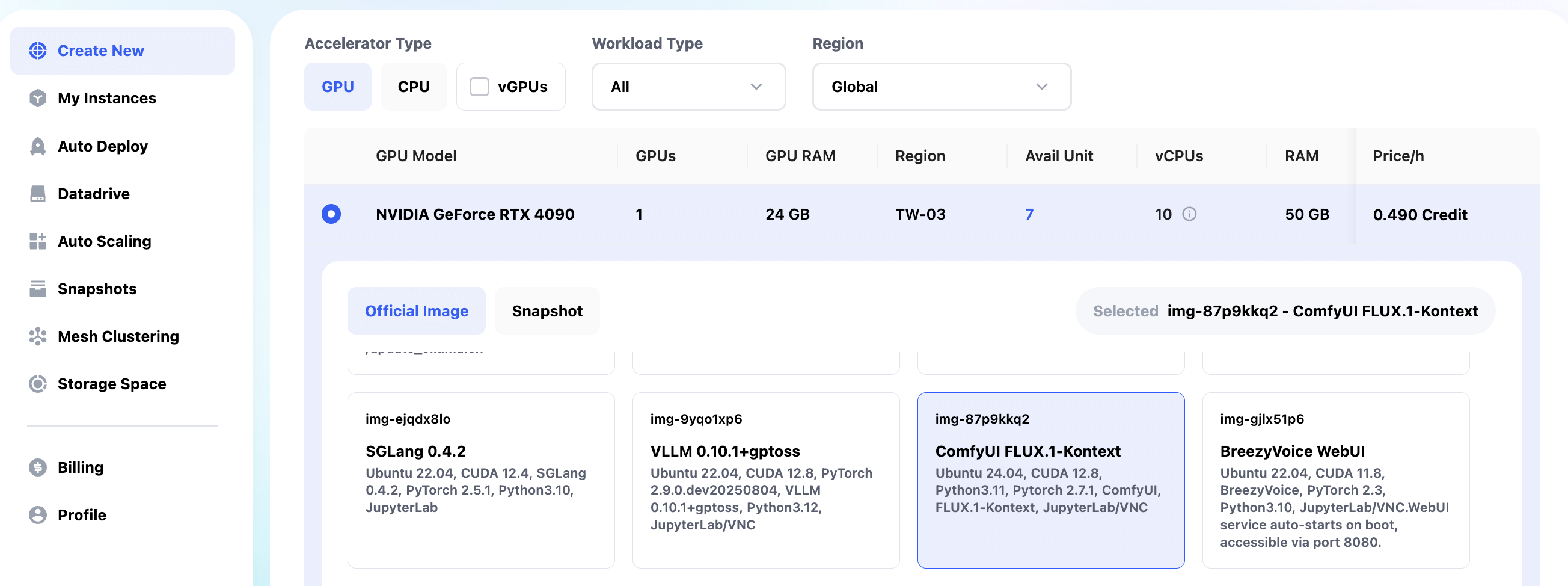Click the vCPUs info icon
1568x586 pixels.
click(1189, 214)
